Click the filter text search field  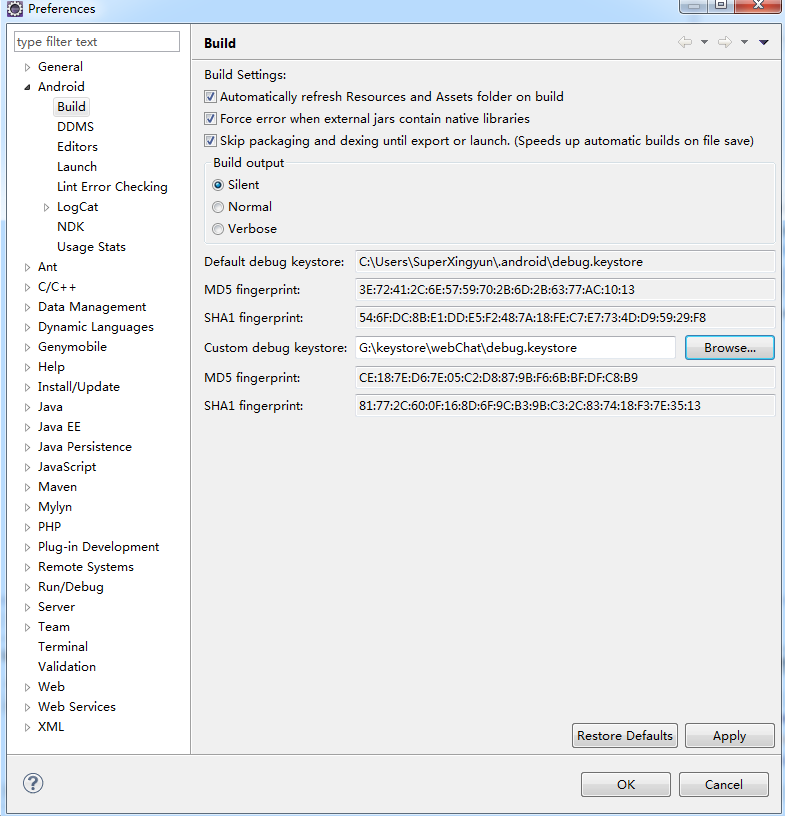[97, 42]
